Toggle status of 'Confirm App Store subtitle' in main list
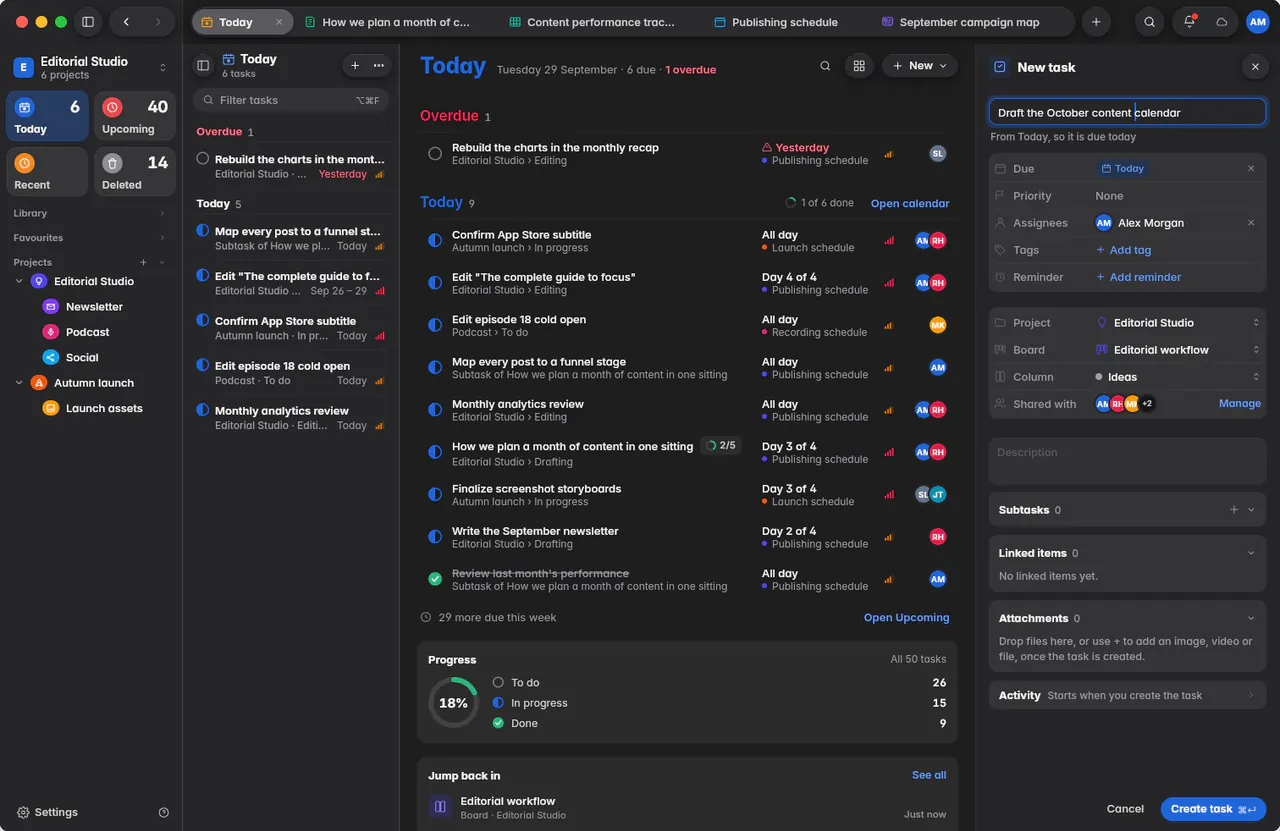This screenshot has height=831, width=1280. (x=435, y=241)
